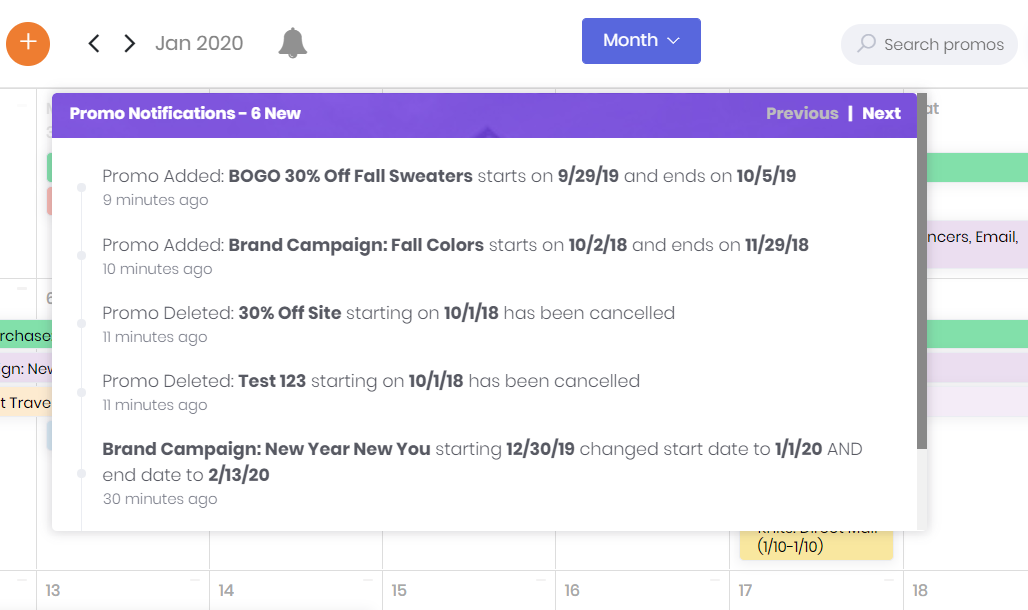Click the Search promos field
Viewport: 1028px width, 610px height.
tap(943, 44)
